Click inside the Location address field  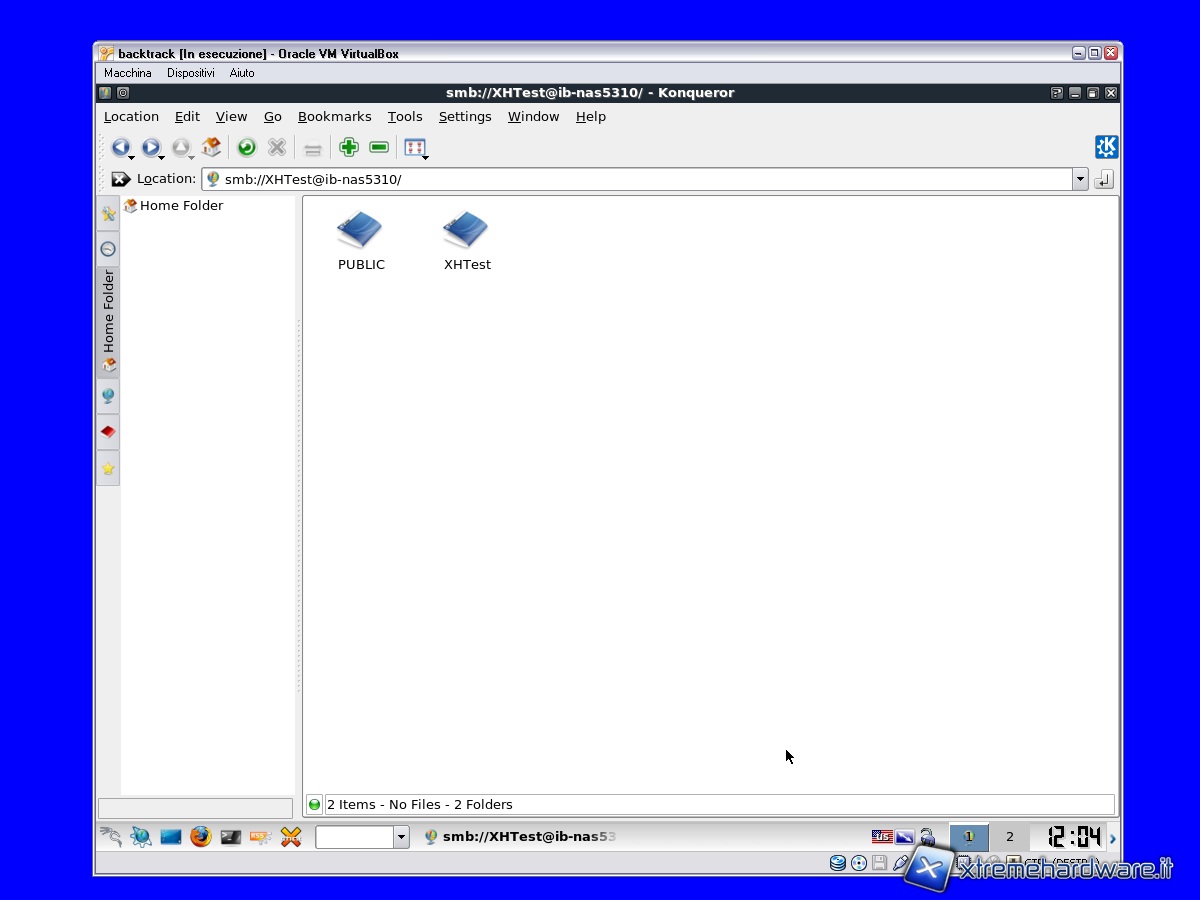click(x=640, y=180)
